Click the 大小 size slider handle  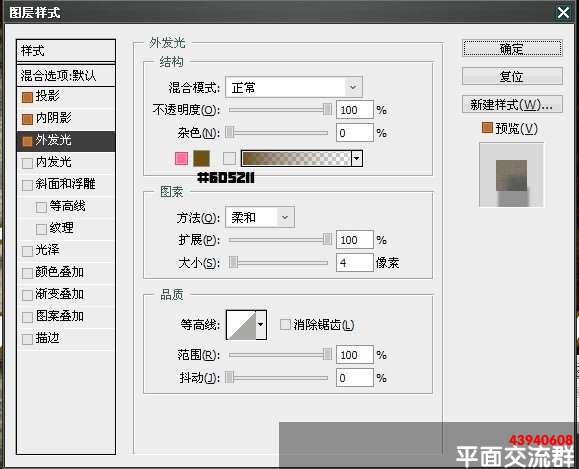coord(233,263)
